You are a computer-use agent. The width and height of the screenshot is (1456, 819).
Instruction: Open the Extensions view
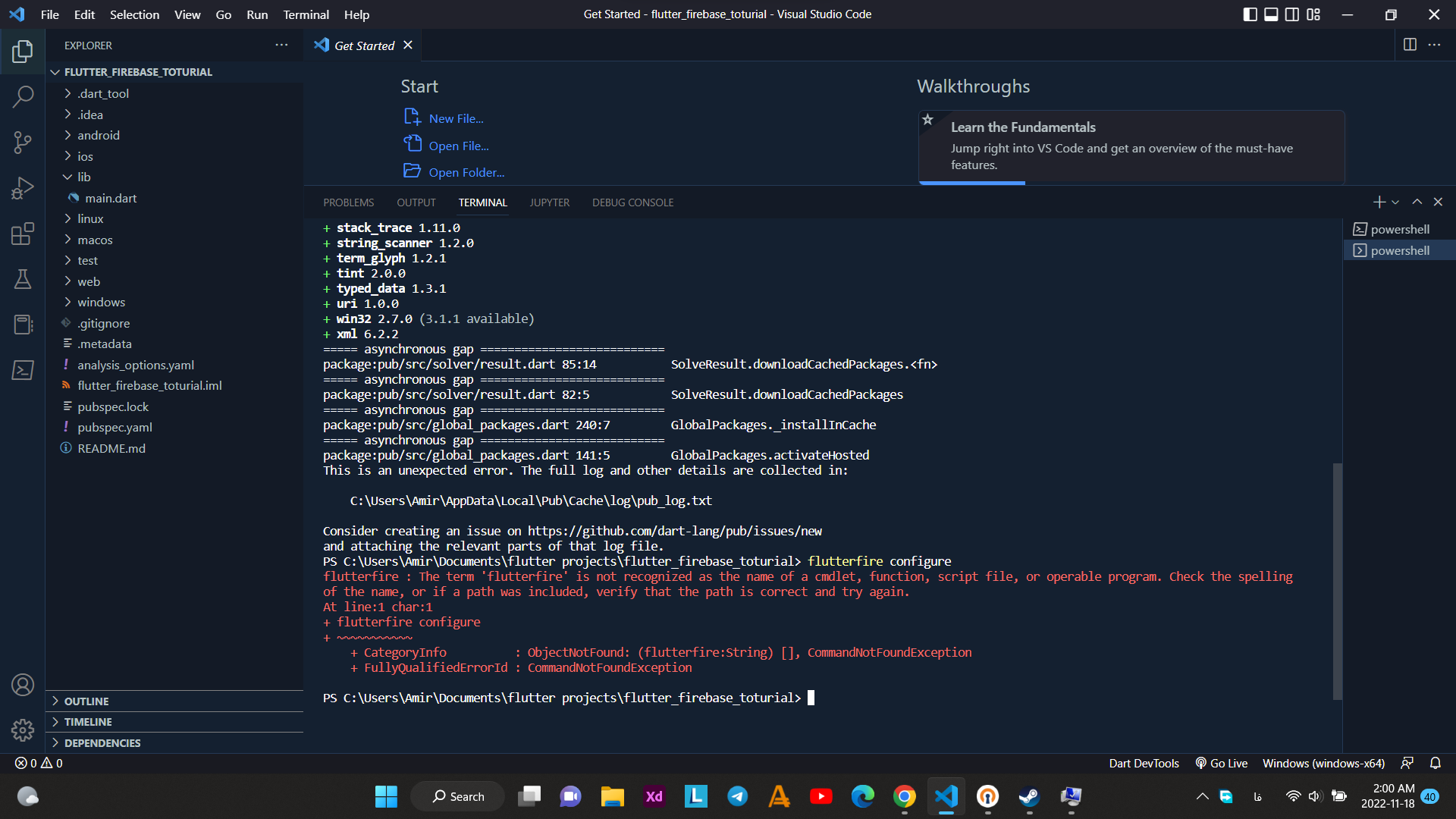tap(23, 234)
